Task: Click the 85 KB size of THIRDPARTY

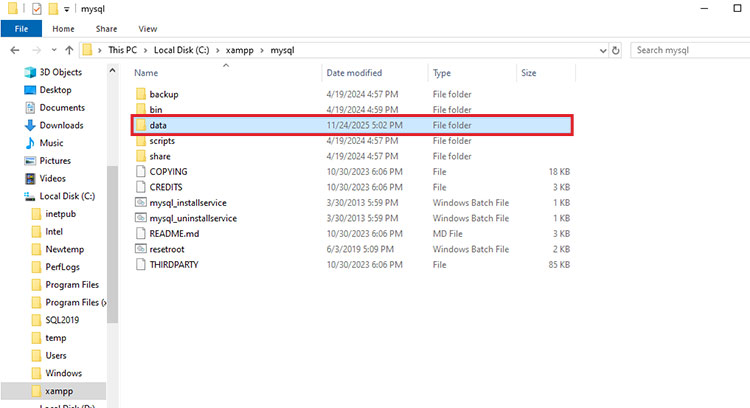Action: coord(559,265)
